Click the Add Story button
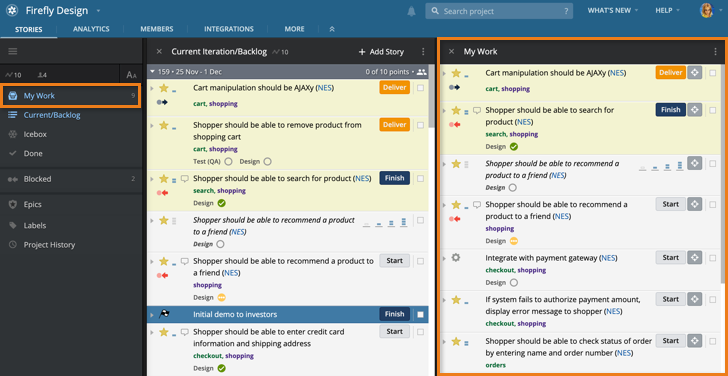This screenshot has width=728, height=376. 381,52
